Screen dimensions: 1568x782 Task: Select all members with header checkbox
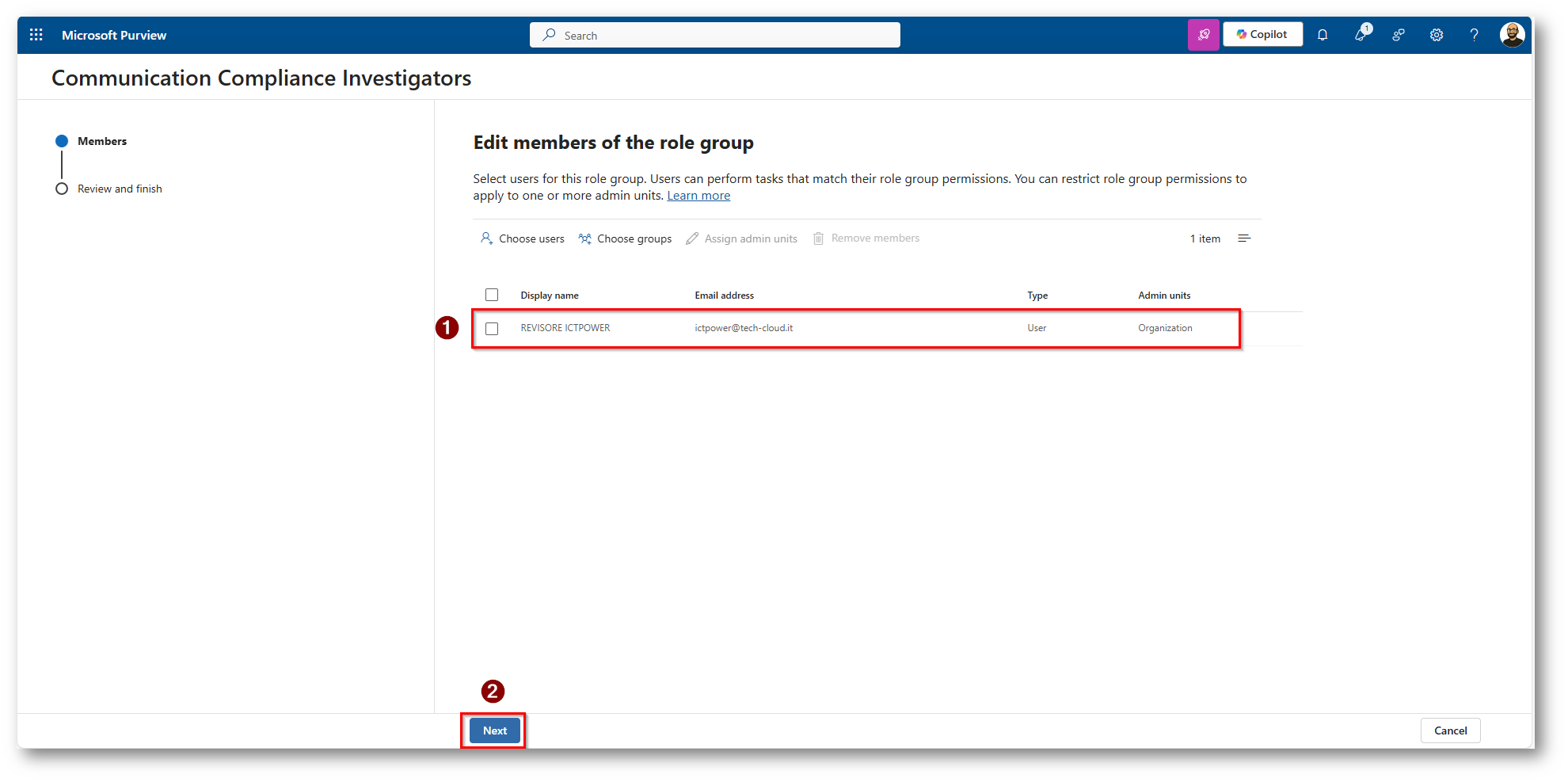(x=492, y=295)
